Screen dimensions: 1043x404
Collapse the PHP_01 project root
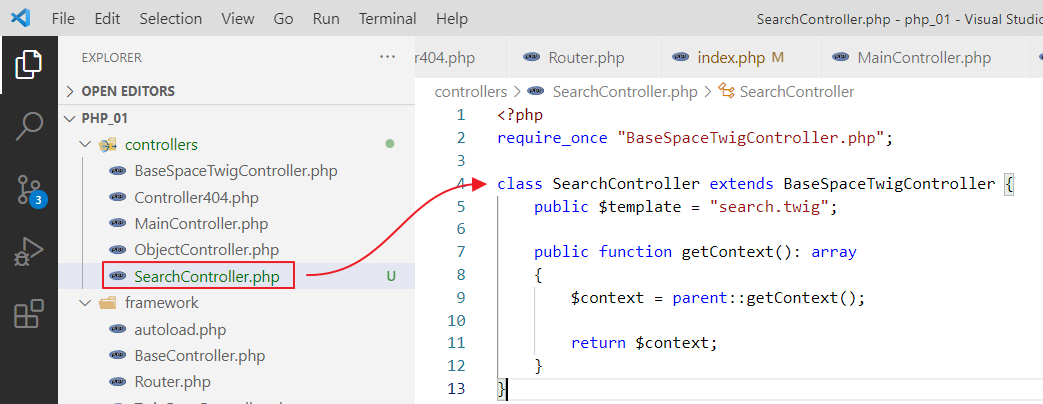point(104,118)
